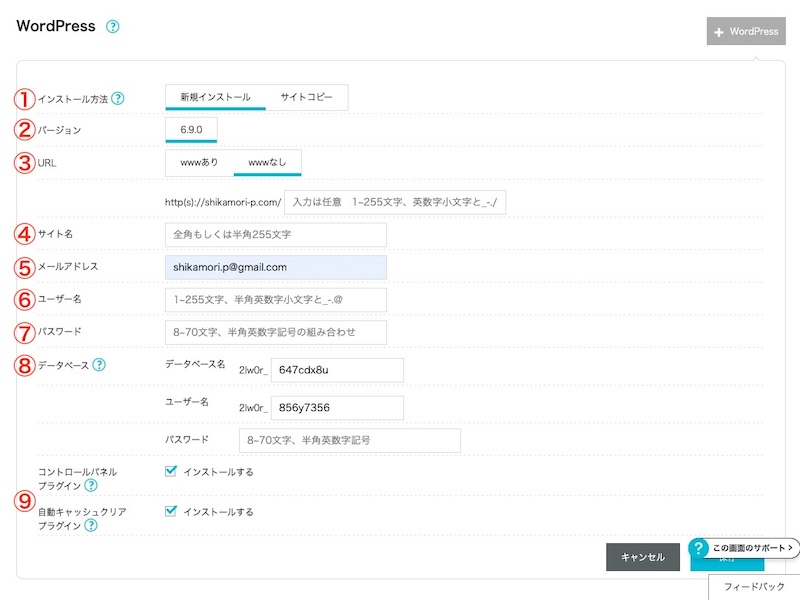Open the WordPress page title help icon

tap(113, 26)
